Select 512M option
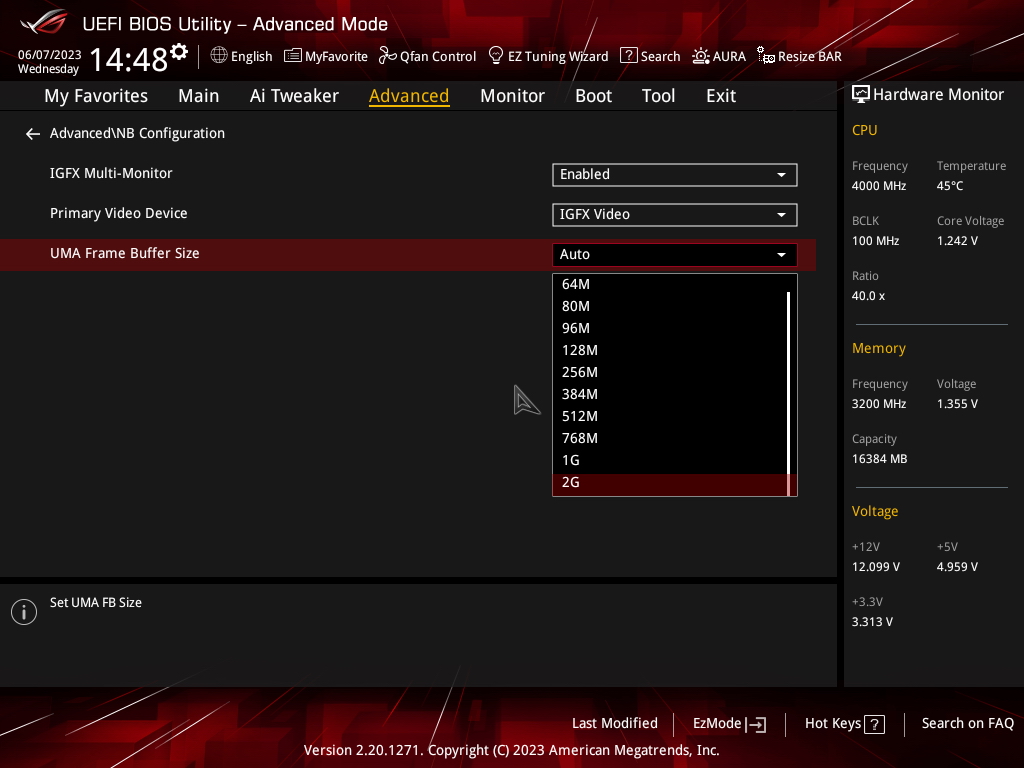1024x768 pixels. pos(670,416)
